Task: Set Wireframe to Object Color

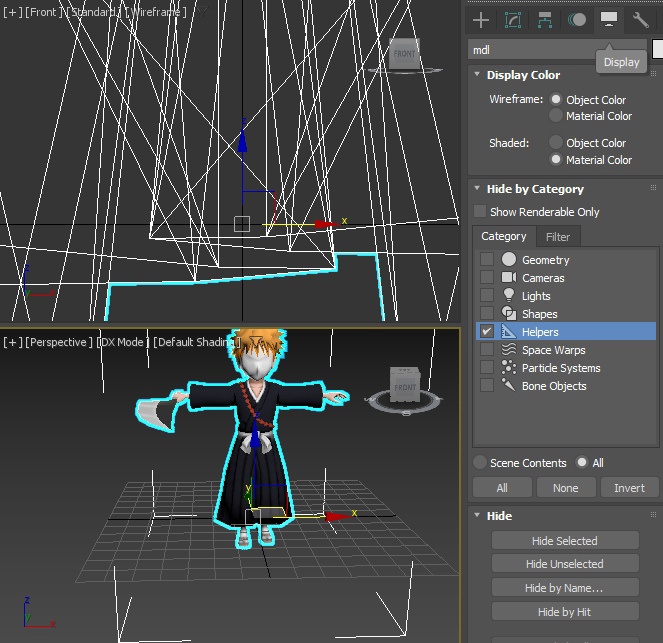Action: click(x=556, y=99)
